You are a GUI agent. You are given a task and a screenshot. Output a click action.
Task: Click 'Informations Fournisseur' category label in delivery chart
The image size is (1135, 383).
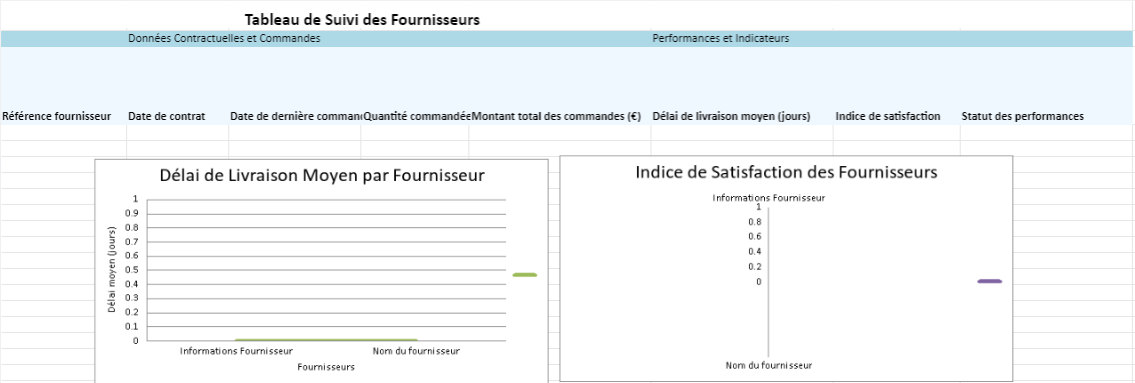pyautogui.click(x=236, y=351)
